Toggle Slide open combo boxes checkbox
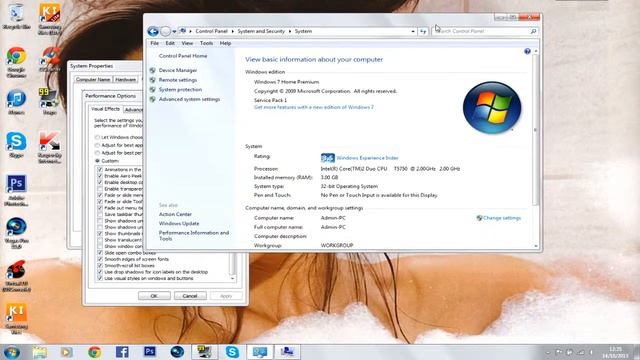640x360 pixels. (100, 253)
